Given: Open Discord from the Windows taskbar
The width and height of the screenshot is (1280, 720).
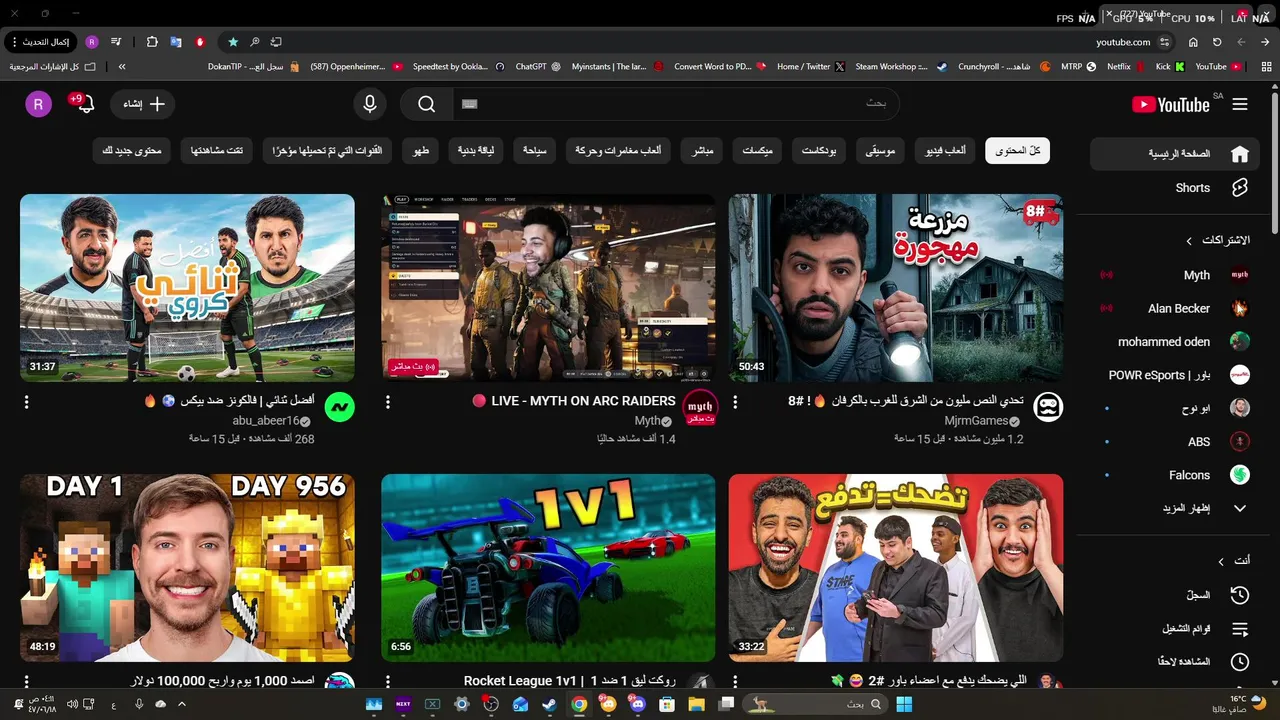Looking at the screenshot, I should [x=638, y=704].
